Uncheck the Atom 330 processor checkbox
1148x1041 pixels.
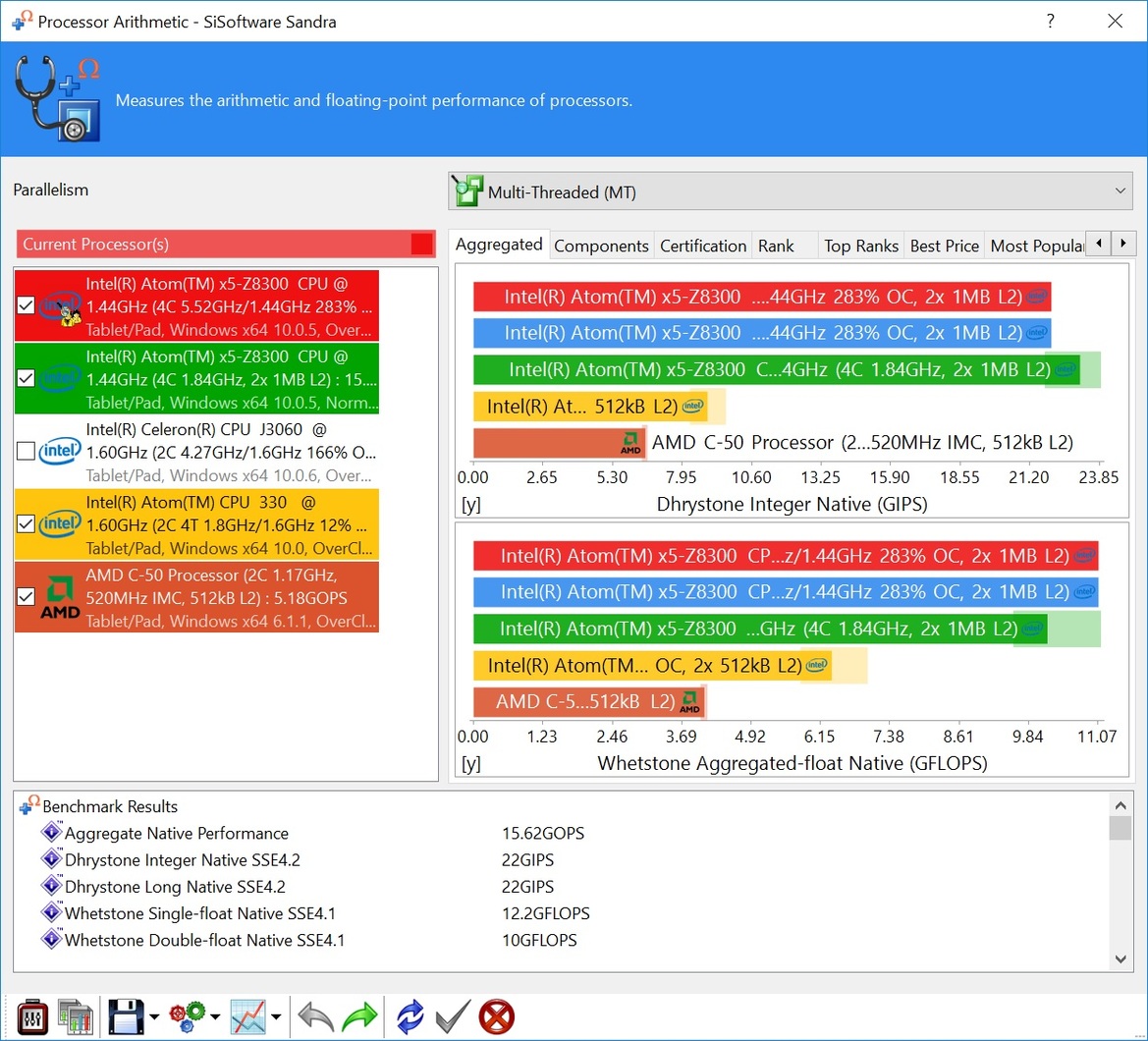(x=26, y=523)
